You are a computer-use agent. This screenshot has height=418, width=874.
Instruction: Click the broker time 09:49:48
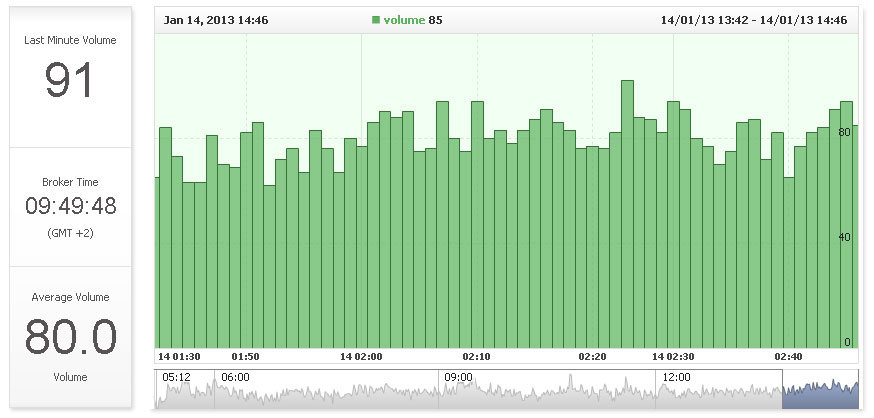(x=71, y=206)
